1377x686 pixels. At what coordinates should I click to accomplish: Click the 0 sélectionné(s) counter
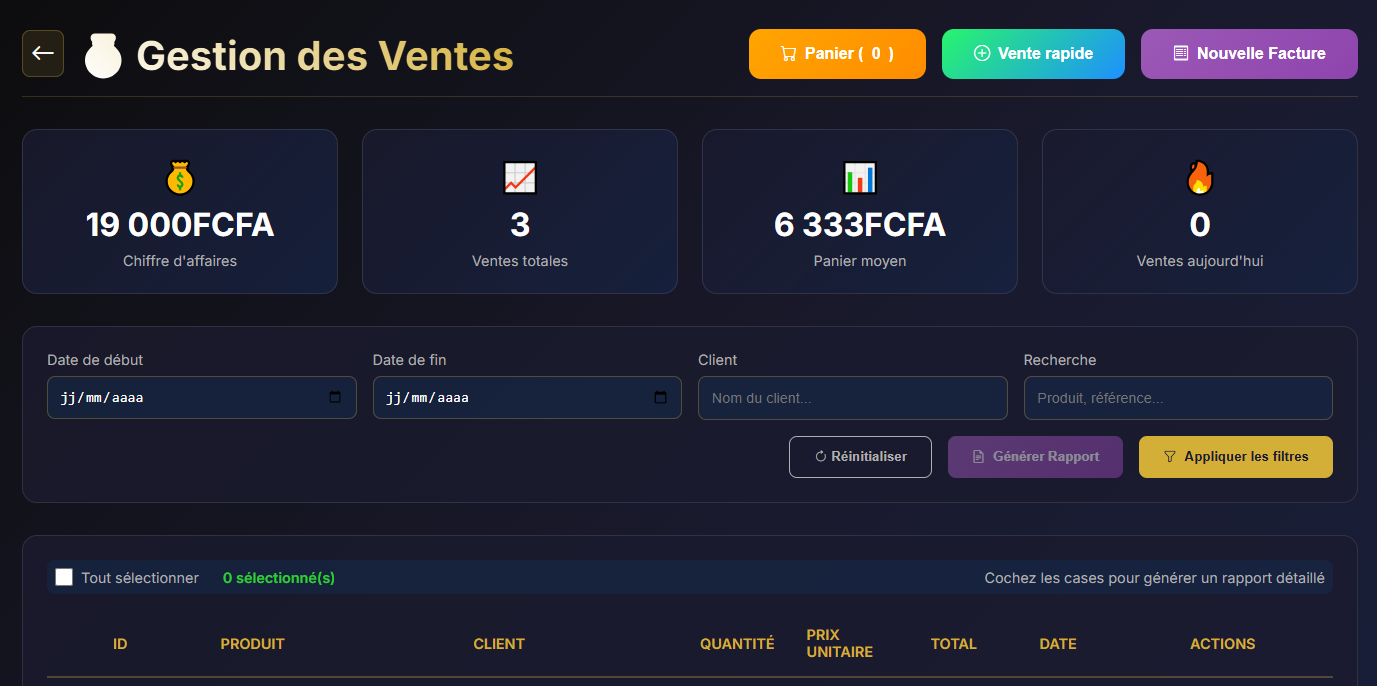click(279, 578)
